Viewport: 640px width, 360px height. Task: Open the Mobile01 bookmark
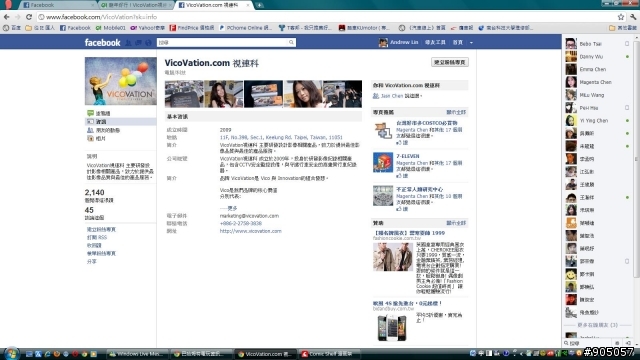coord(111,28)
